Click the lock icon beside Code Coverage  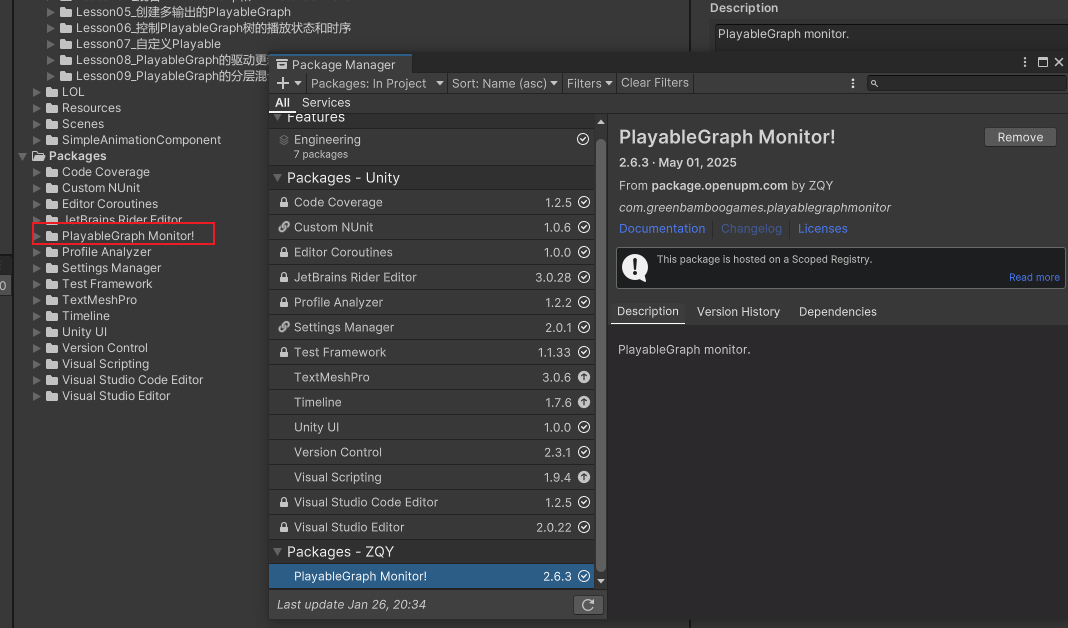(284, 202)
